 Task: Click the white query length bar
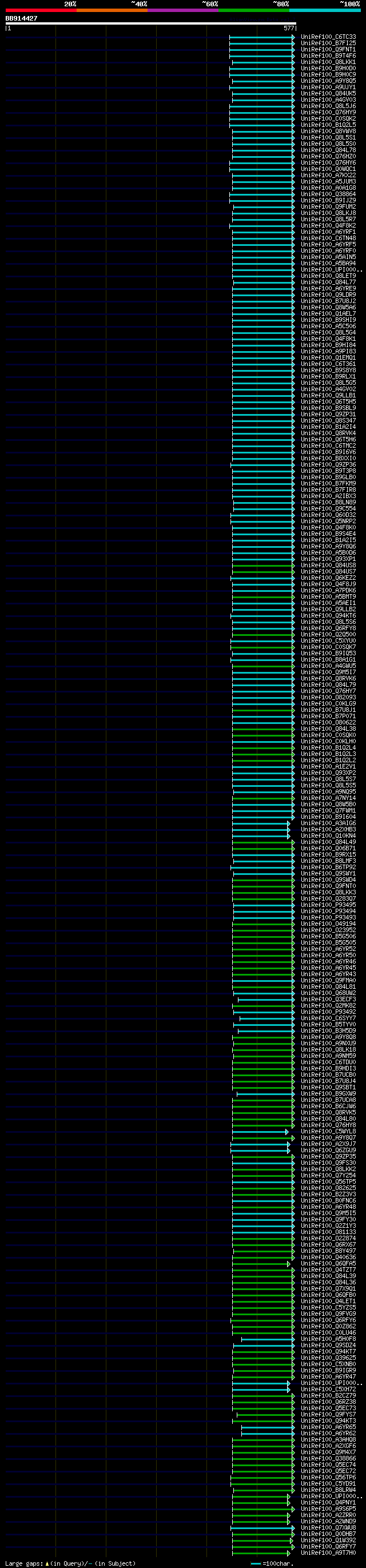pyautogui.click(x=151, y=24)
